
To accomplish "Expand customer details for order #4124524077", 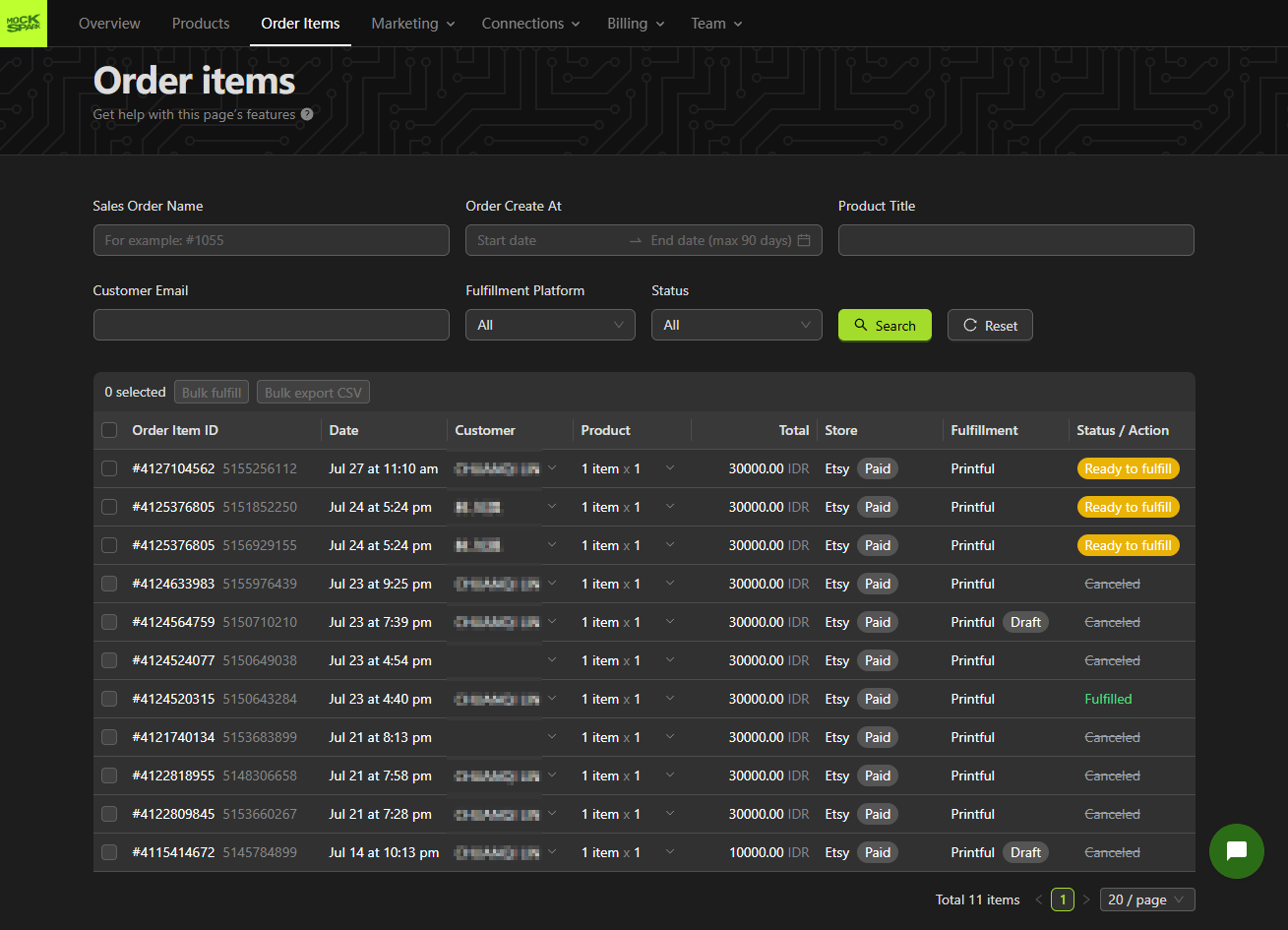I will coord(552,660).
